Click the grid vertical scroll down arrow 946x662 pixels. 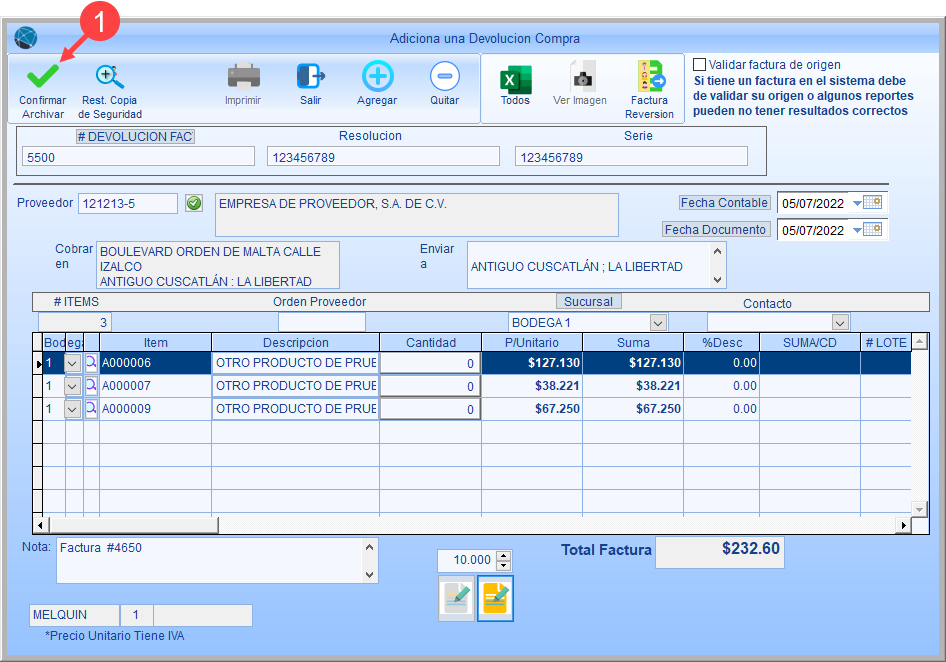coord(919,509)
